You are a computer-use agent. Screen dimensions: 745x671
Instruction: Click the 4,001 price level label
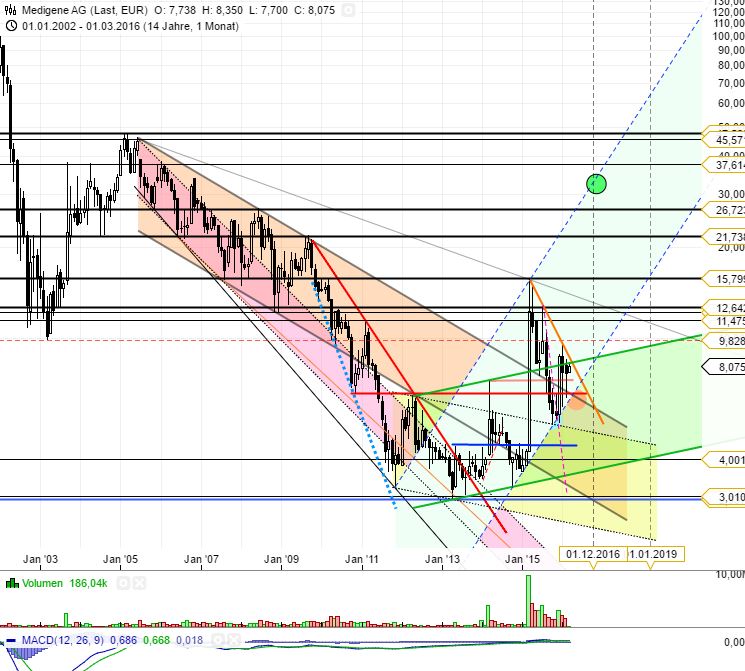click(x=725, y=460)
